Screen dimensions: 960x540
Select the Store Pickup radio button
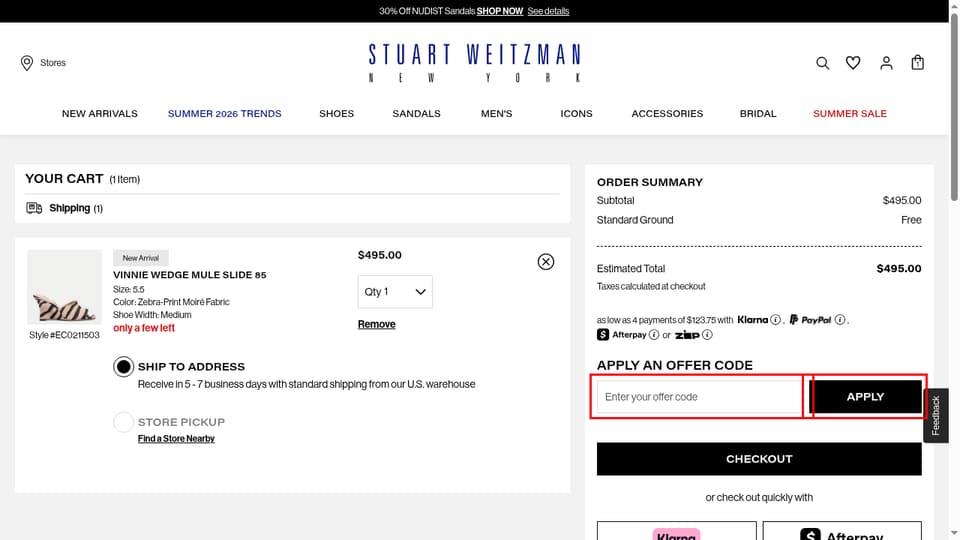123,422
